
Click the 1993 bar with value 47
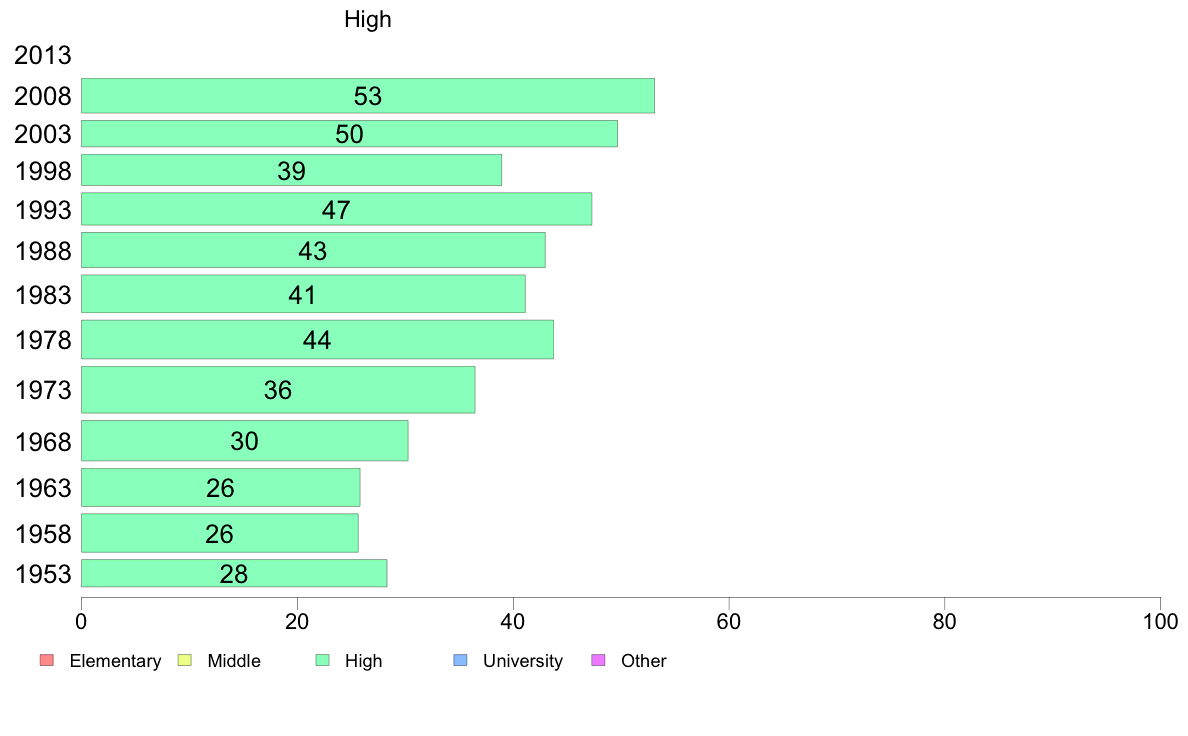pos(336,209)
